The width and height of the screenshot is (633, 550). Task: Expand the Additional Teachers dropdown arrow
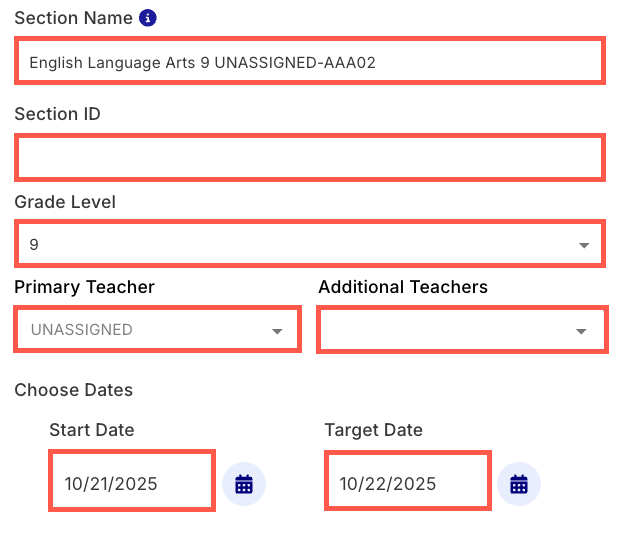point(581,331)
